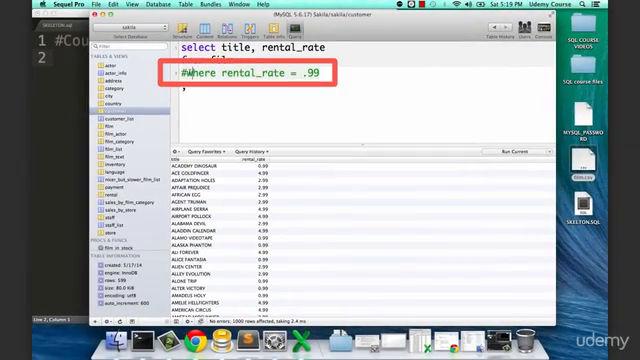Click the query editor first line
Image resolution: width=640 pixels, height=360 pixels.
tap(253, 48)
